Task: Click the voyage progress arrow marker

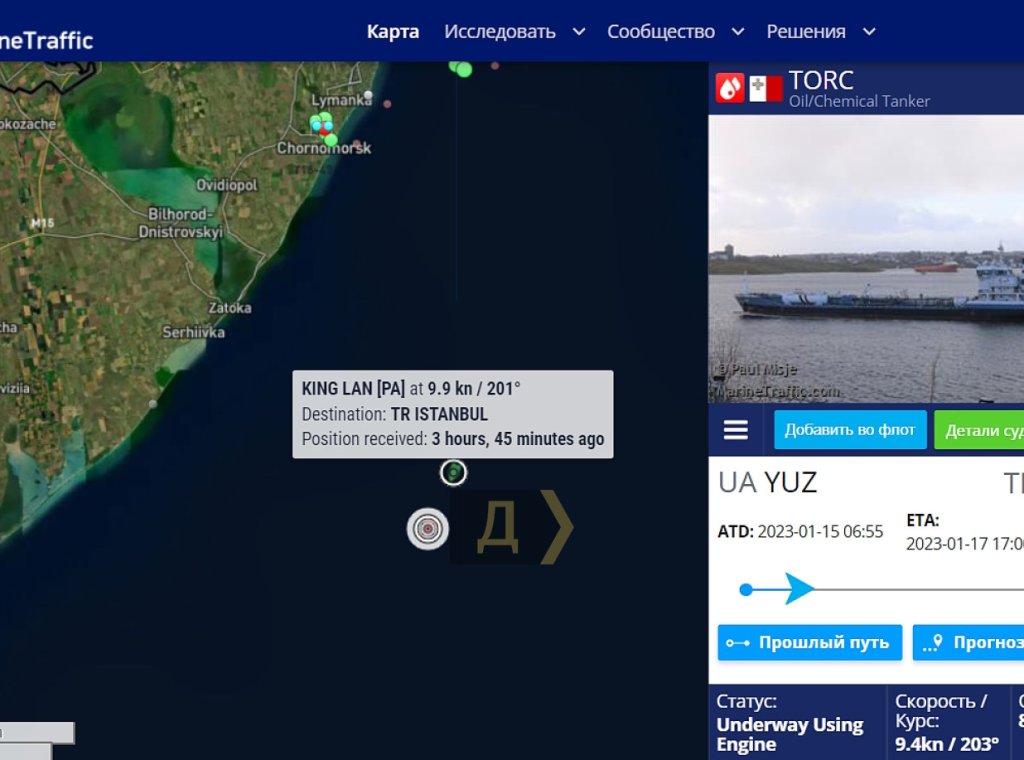Action: pyautogui.click(x=799, y=589)
